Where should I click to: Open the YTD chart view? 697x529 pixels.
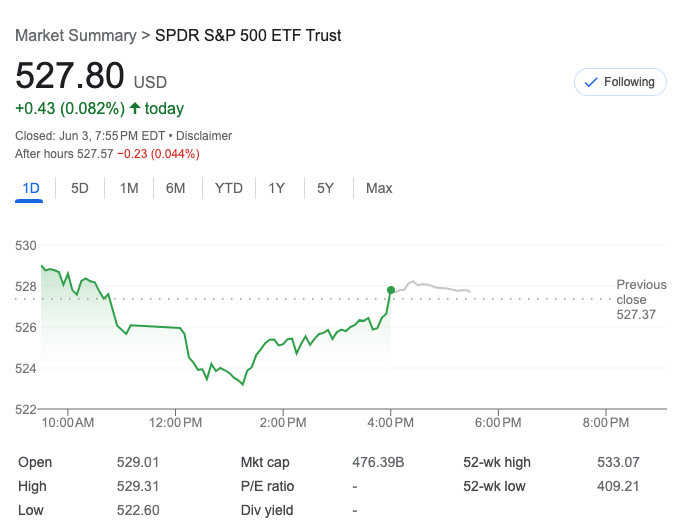pos(229,188)
